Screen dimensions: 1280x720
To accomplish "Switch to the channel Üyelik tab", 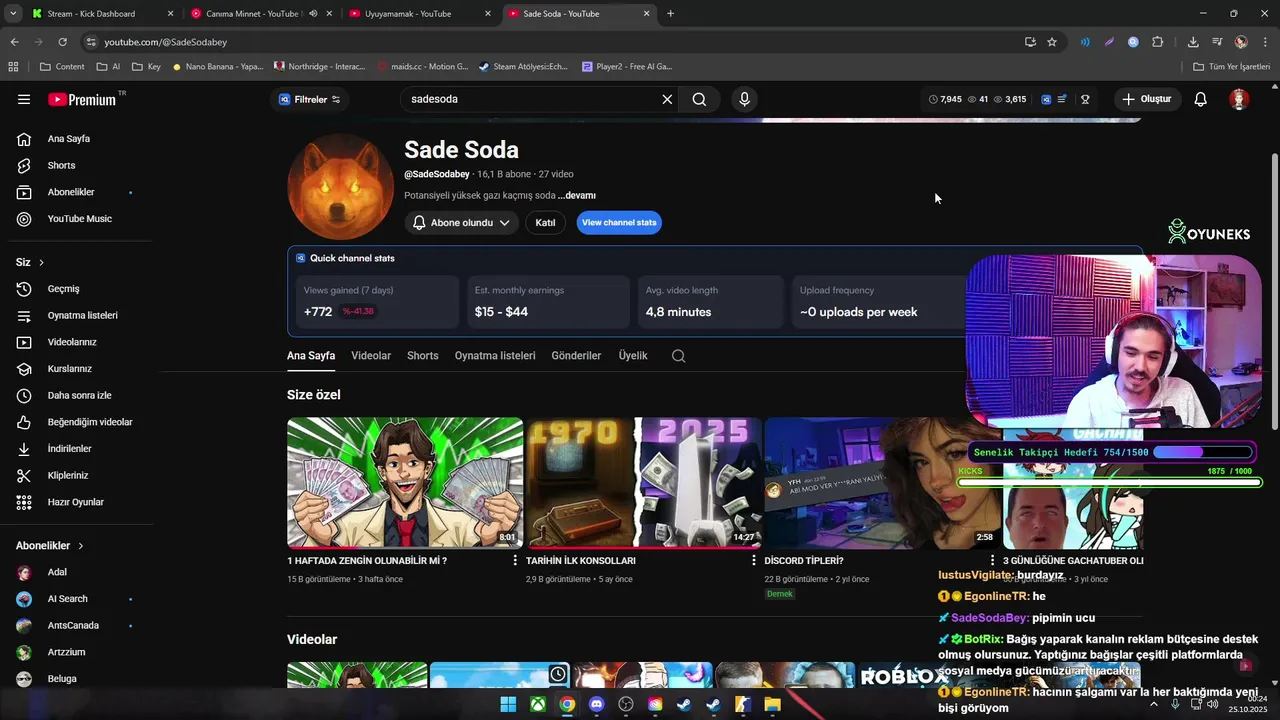I will [633, 356].
